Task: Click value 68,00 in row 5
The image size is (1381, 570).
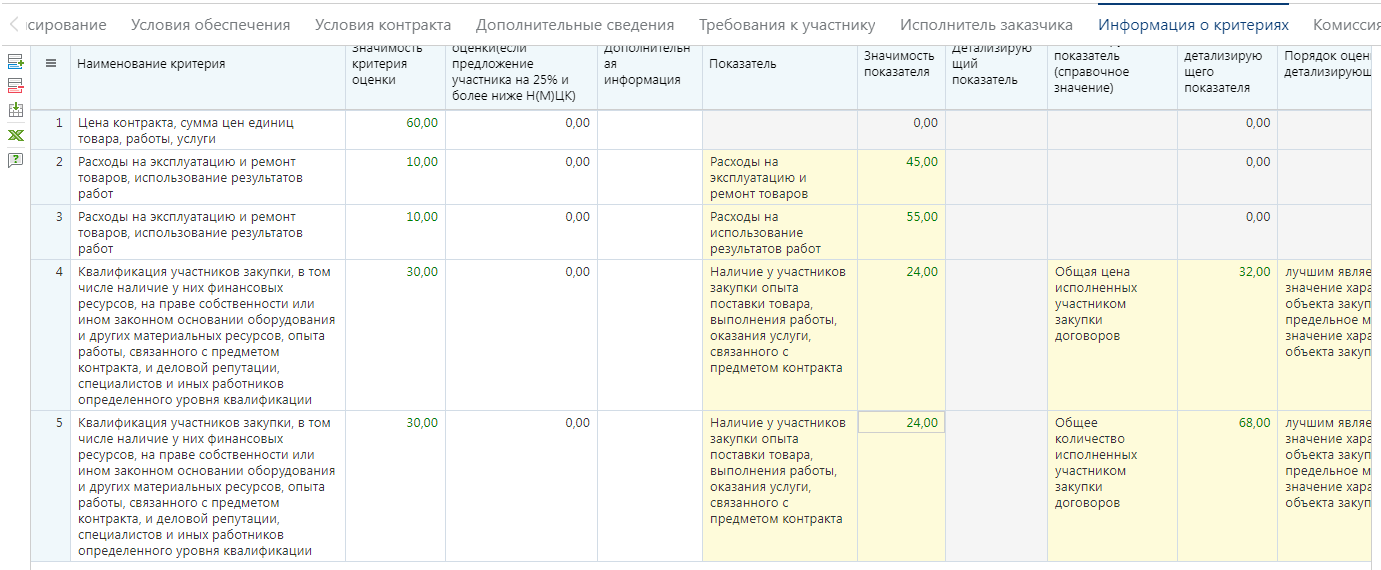Action: point(1254,423)
